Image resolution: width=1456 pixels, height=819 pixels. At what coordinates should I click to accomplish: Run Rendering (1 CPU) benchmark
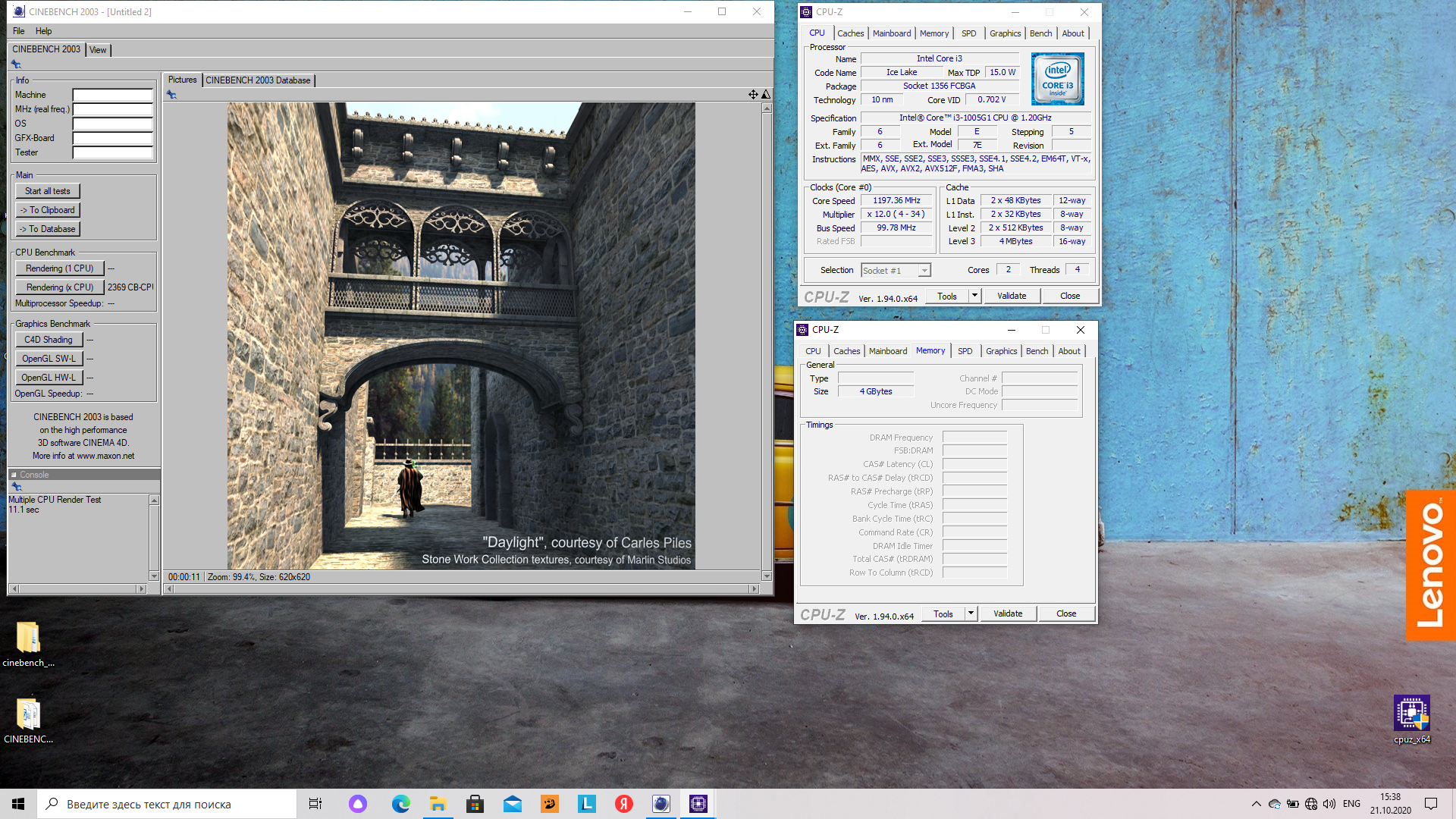(x=59, y=268)
